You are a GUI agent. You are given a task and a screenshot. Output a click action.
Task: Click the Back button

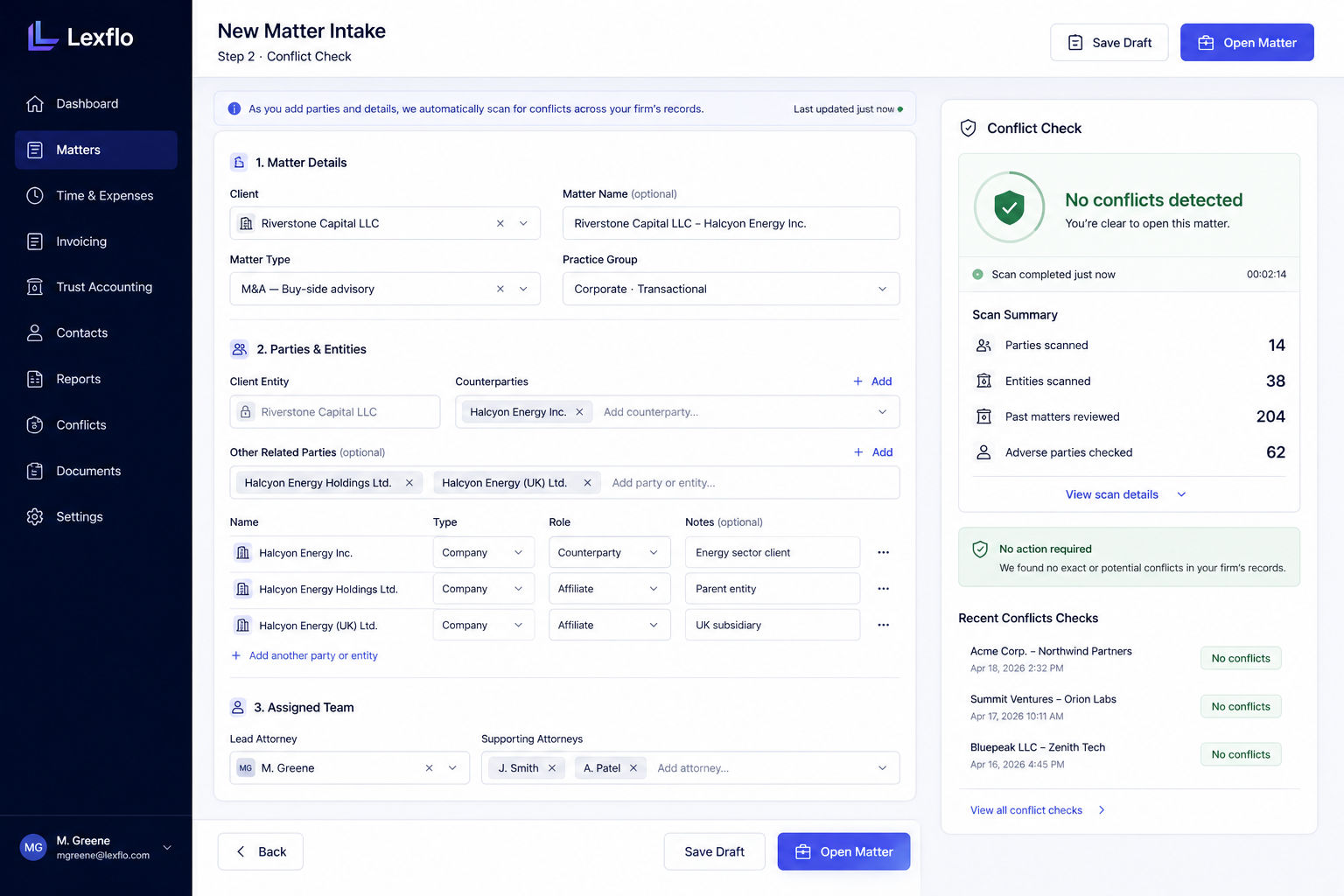click(x=260, y=851)
